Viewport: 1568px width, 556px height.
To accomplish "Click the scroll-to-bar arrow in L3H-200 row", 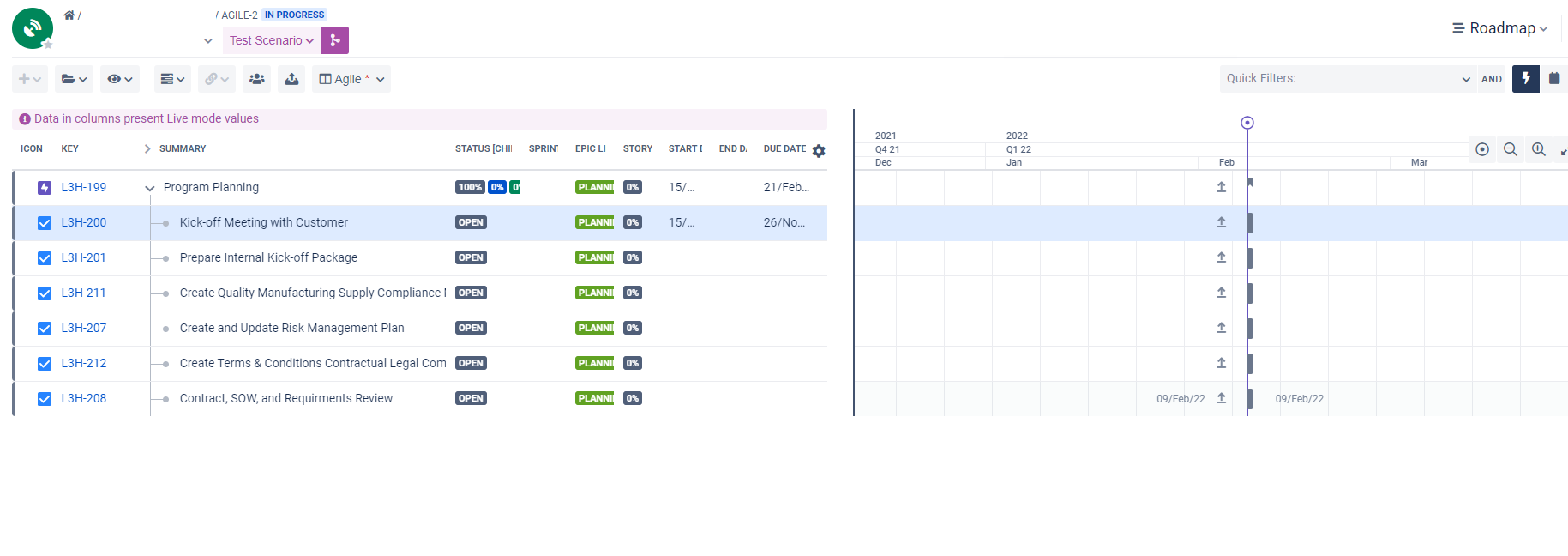I will 1222,222.
